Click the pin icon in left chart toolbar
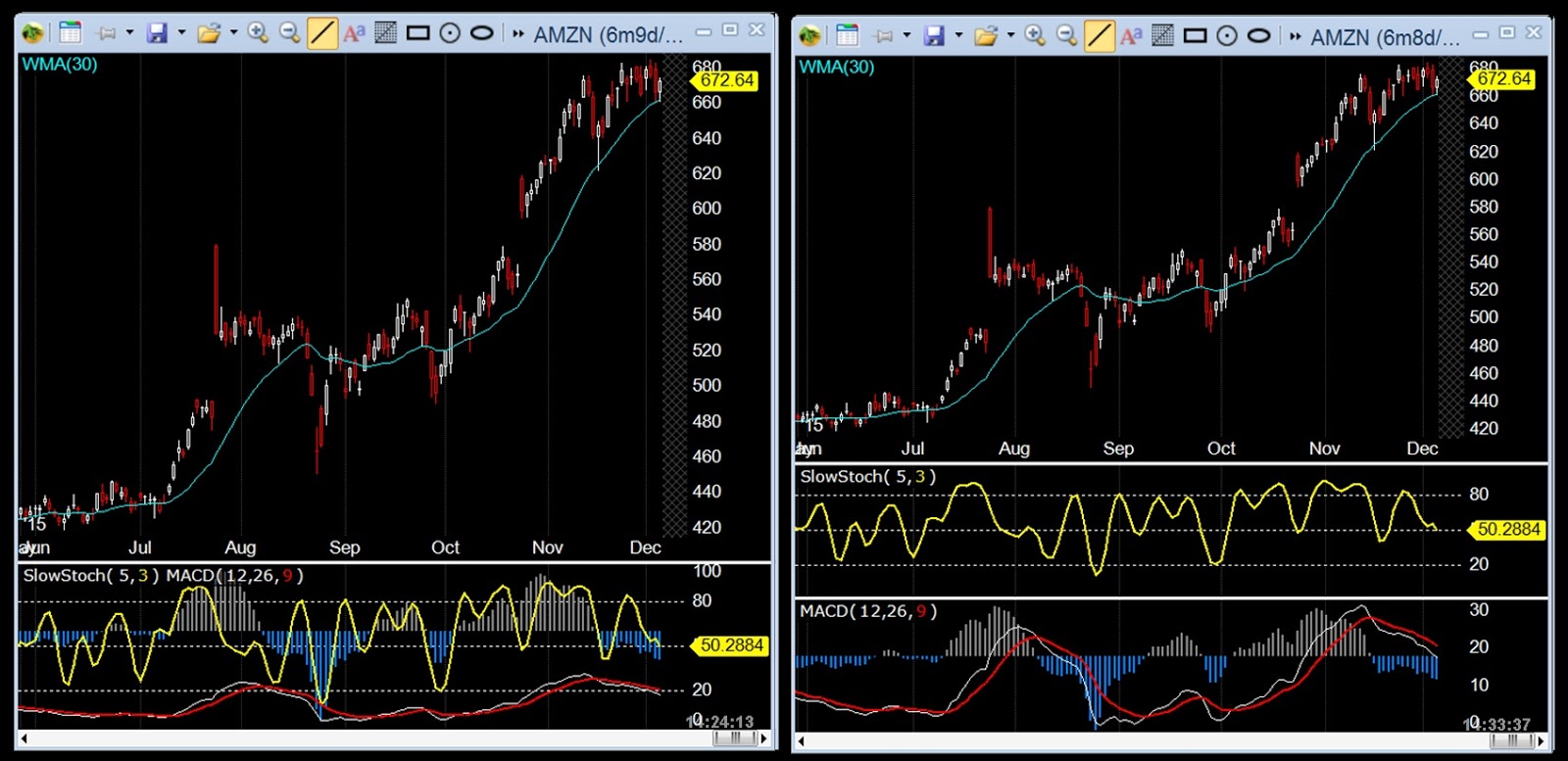Viewport: 1568px width, 761px height. (107, 33)
